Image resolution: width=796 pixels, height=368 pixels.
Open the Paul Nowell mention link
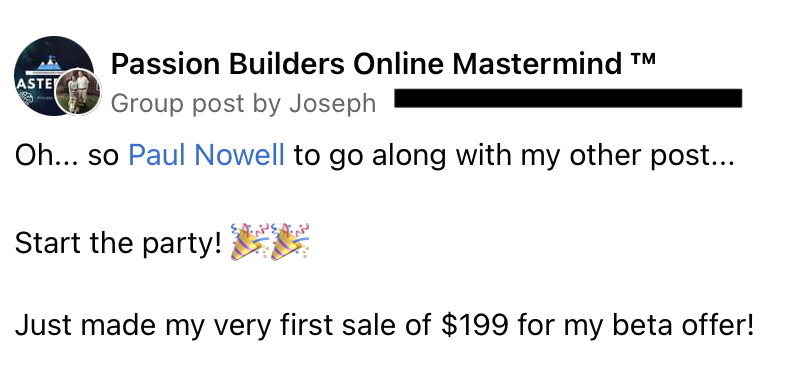tap(206, 155)
